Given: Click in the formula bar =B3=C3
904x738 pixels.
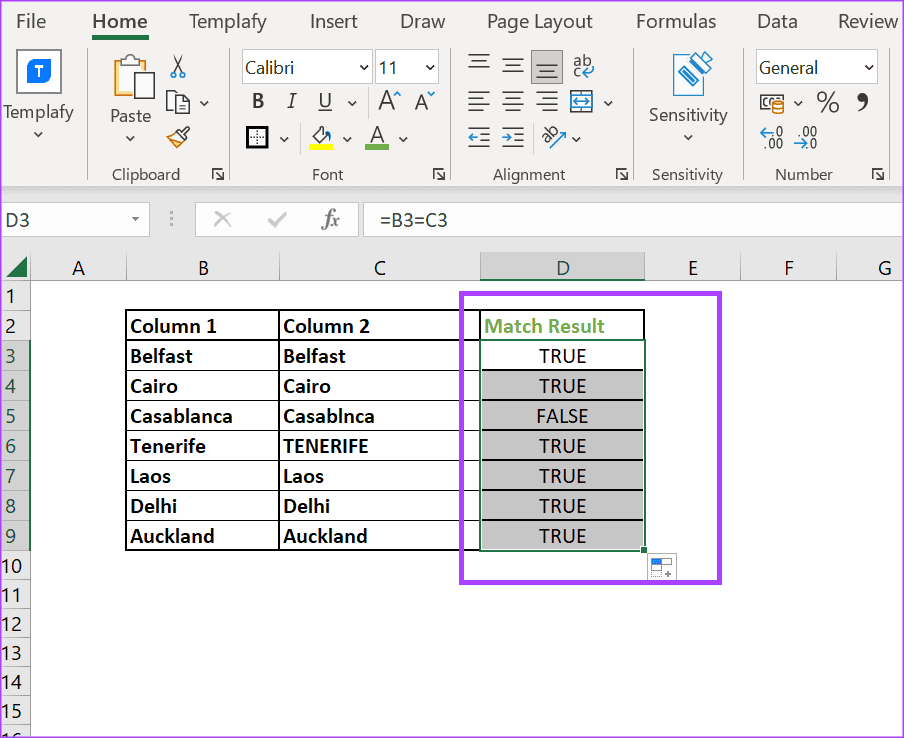Looking at the screenshot, I should pyautogui.click(x=632, y=220).
